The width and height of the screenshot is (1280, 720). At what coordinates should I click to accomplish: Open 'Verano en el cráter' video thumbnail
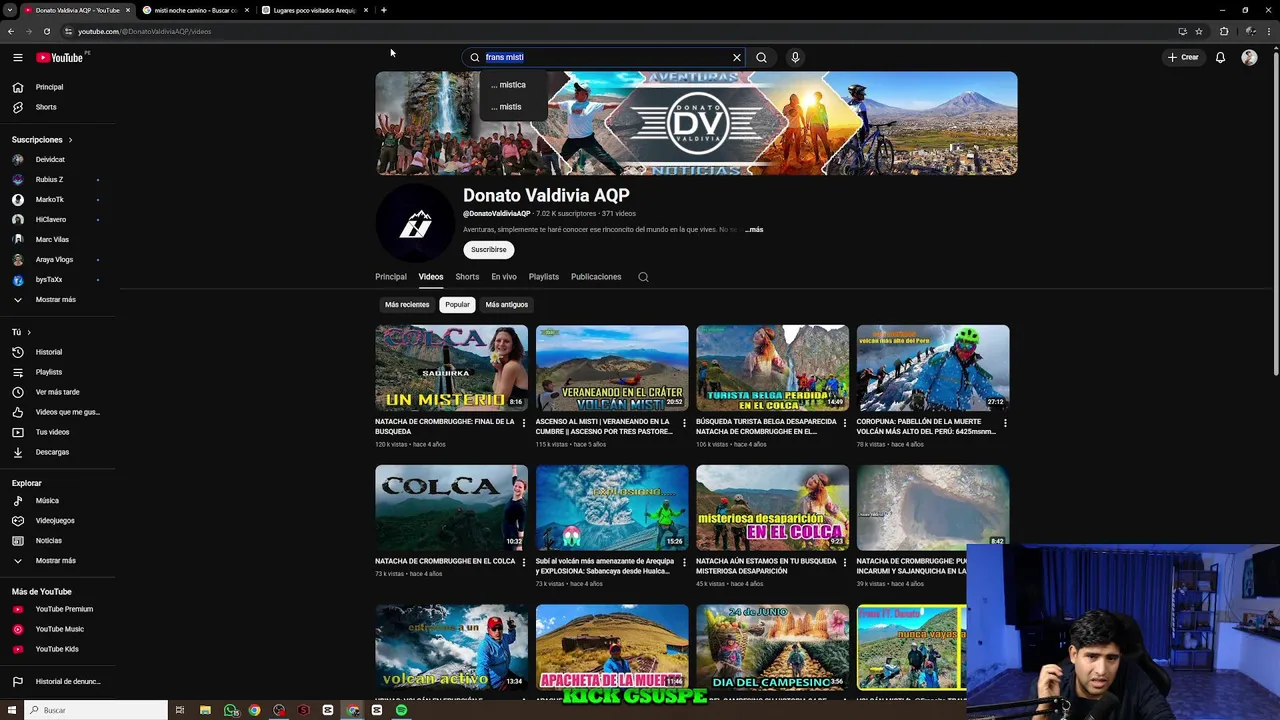click(x=612, y=368)
